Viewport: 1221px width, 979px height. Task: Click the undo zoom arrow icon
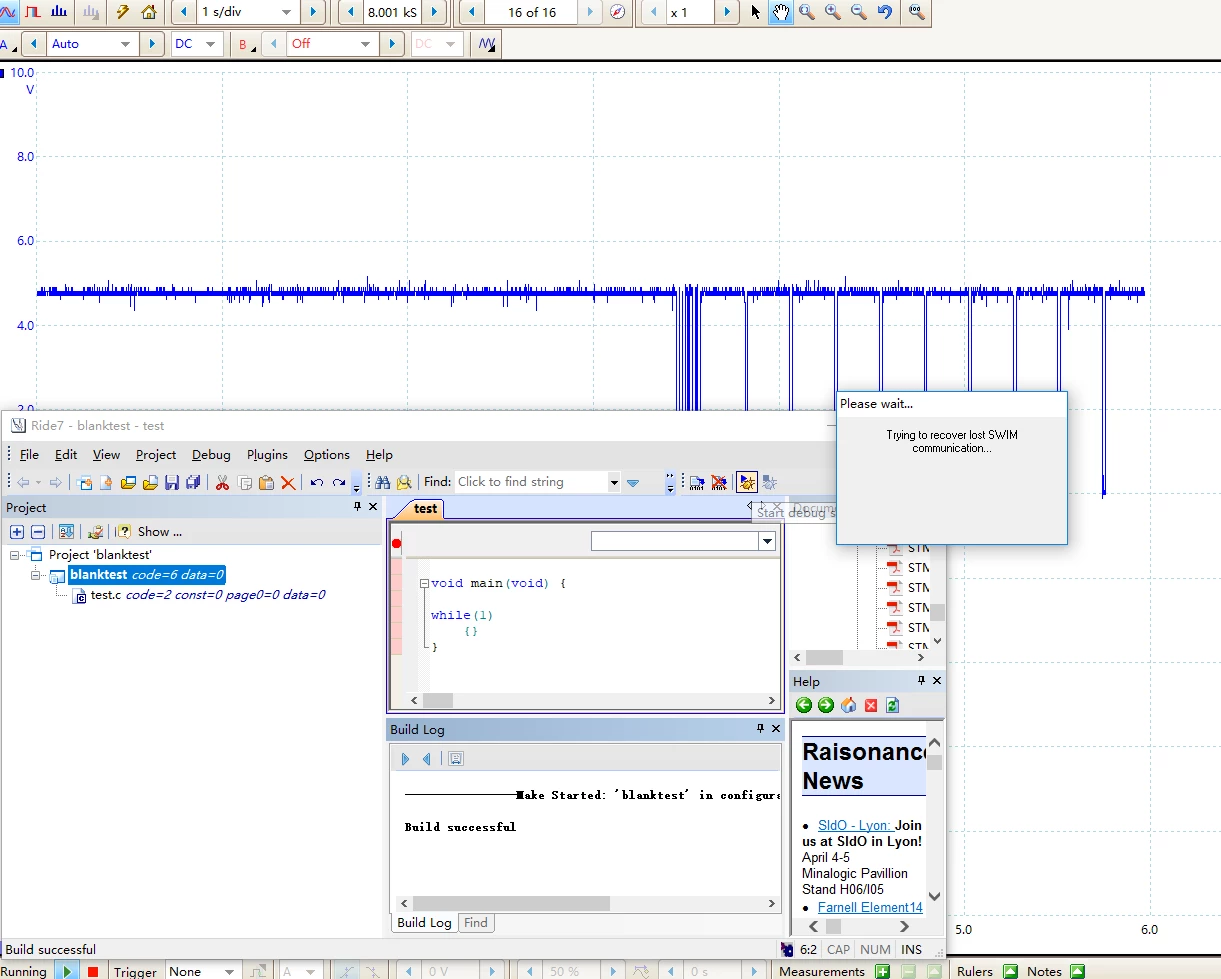(885, 12)
